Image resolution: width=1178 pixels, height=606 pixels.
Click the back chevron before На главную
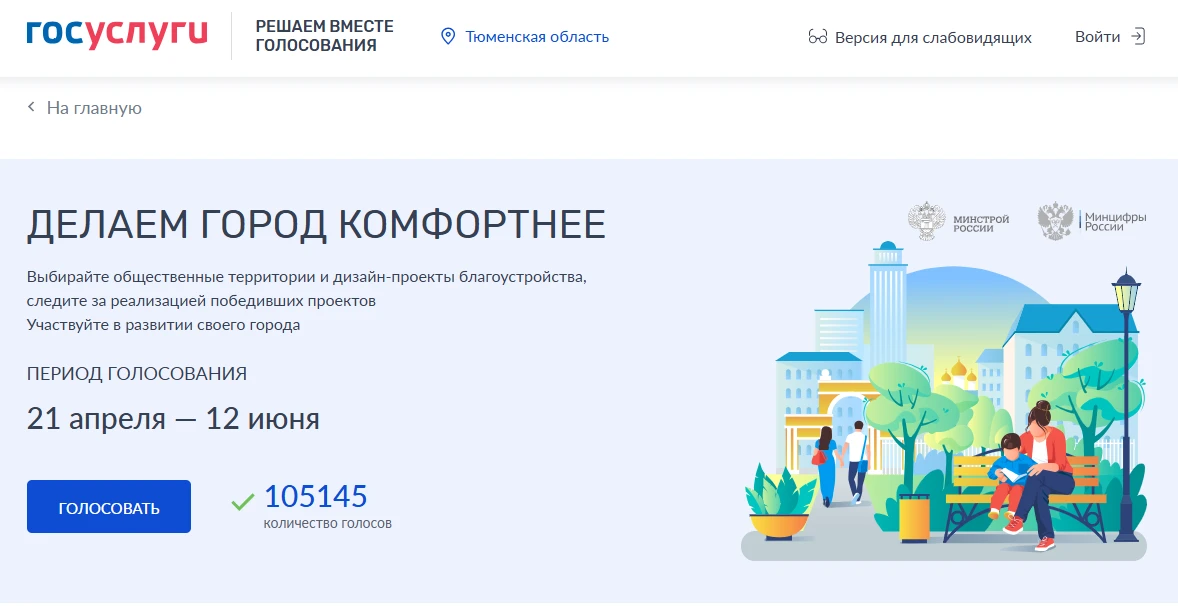[32, 107]
